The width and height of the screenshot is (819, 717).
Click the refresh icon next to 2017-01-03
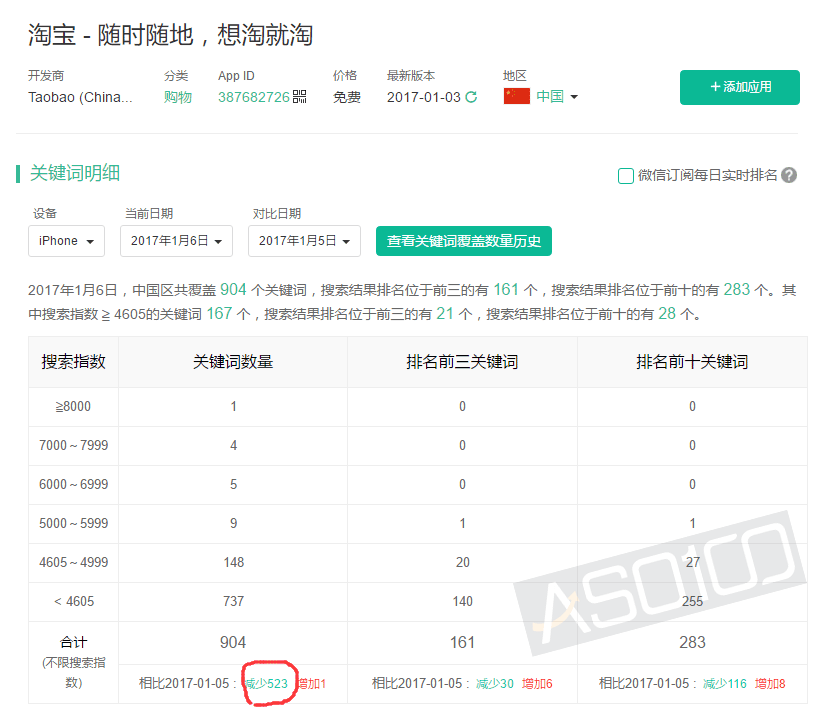(471, 97)
